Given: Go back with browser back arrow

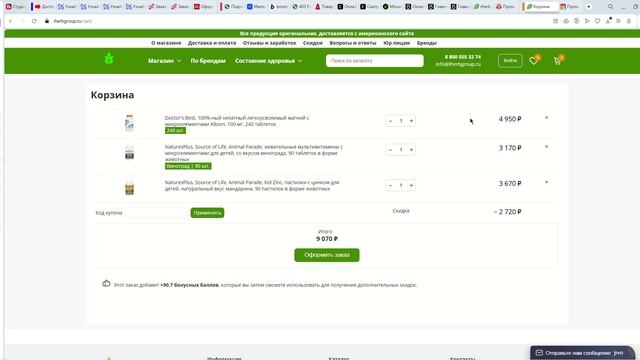Looking at the screenshot, I should point(11,21).
